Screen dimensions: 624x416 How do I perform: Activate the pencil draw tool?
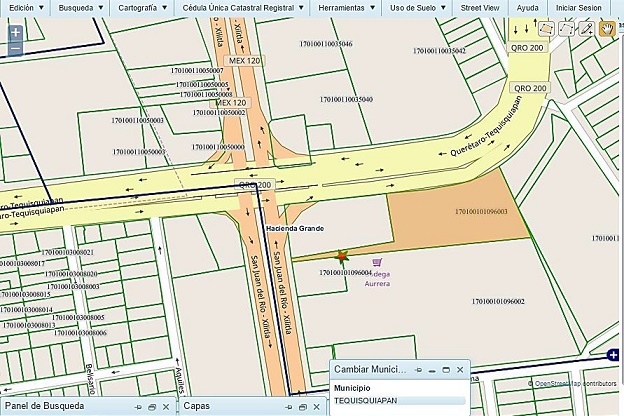[x=586, y=28]
